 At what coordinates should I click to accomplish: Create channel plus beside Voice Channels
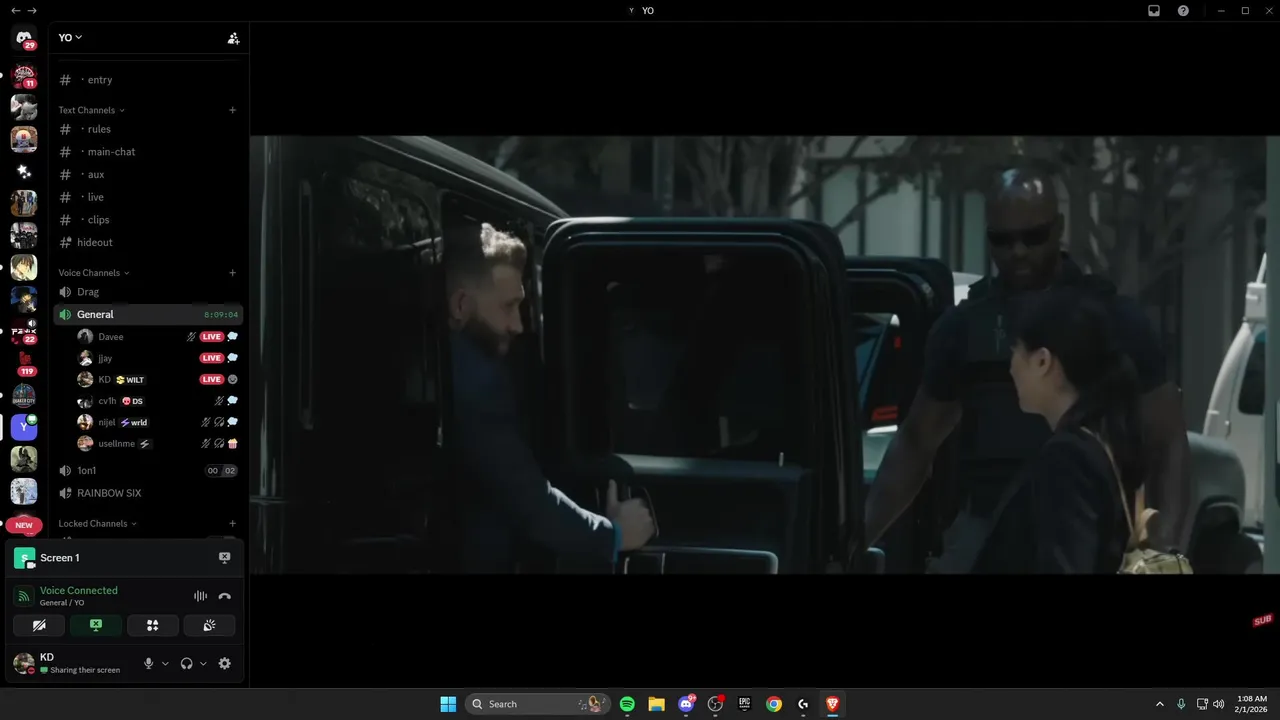click(x=233, y=273)
